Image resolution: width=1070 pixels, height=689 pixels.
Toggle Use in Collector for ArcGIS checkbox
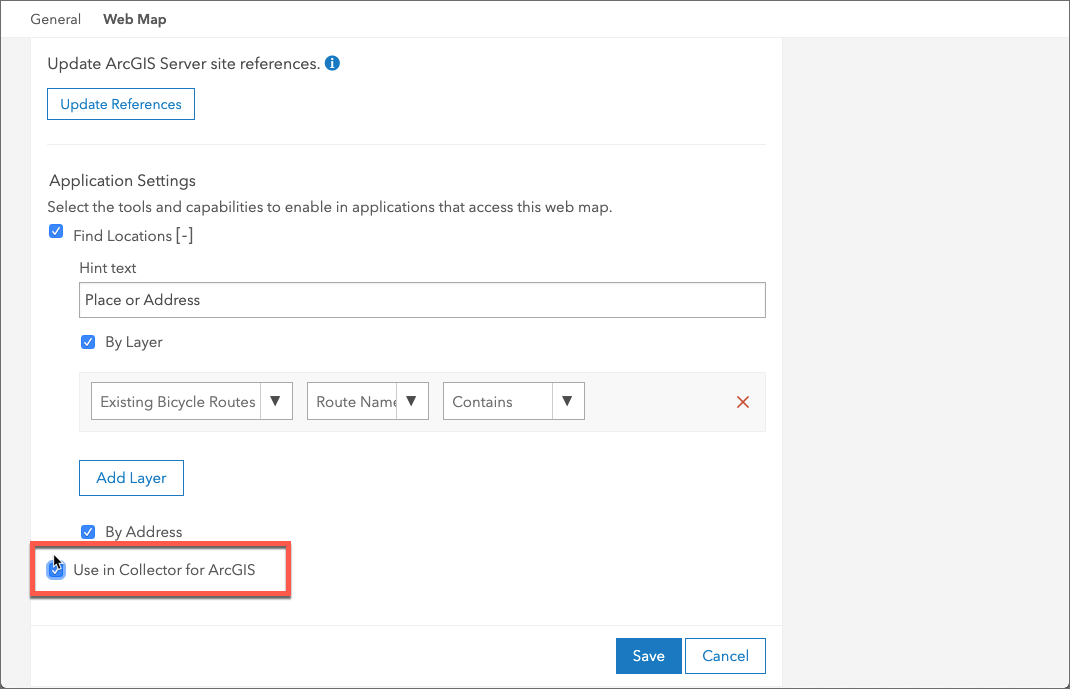[56, 569]
